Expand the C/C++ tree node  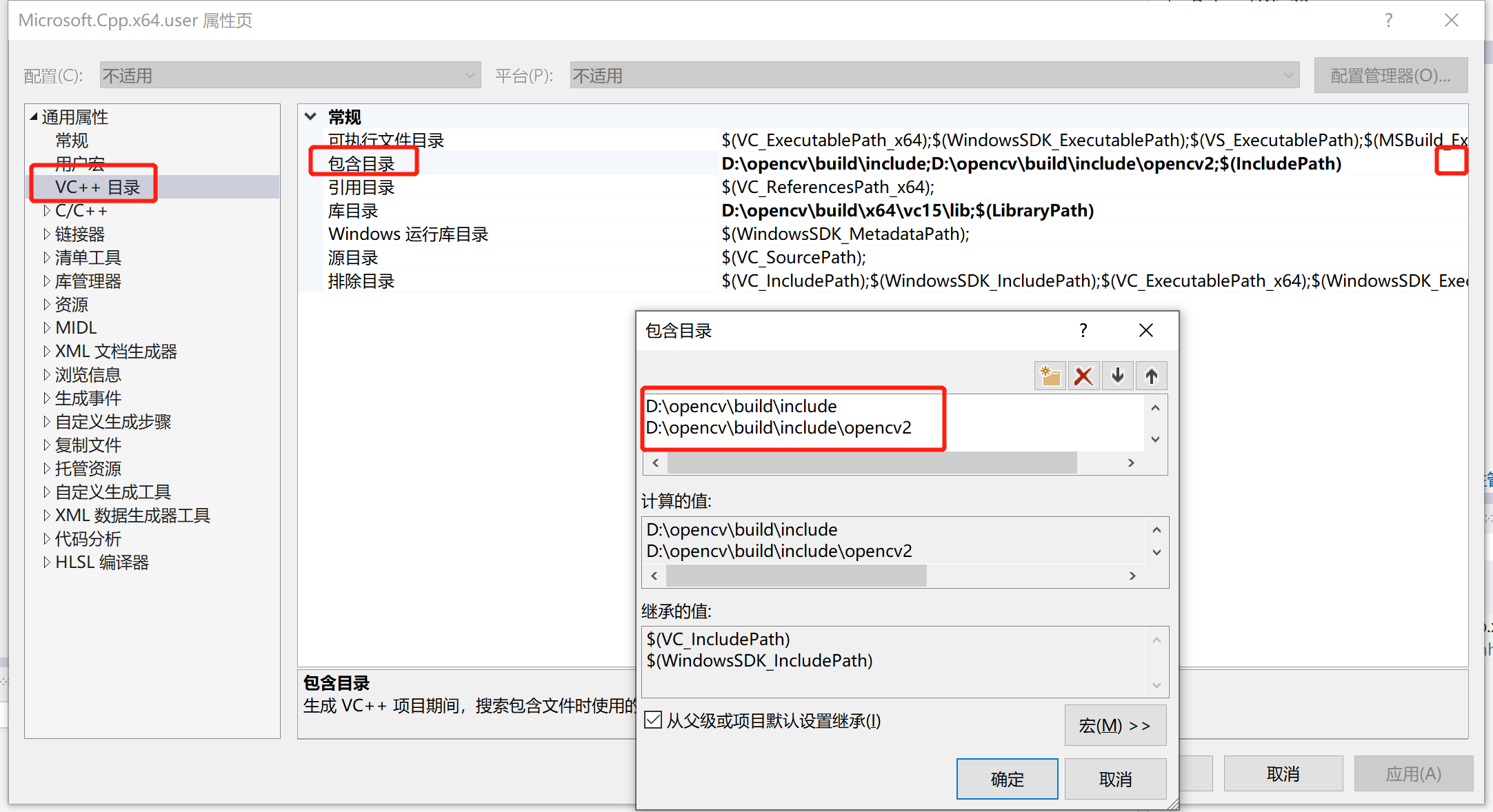[x=47, y=211]
